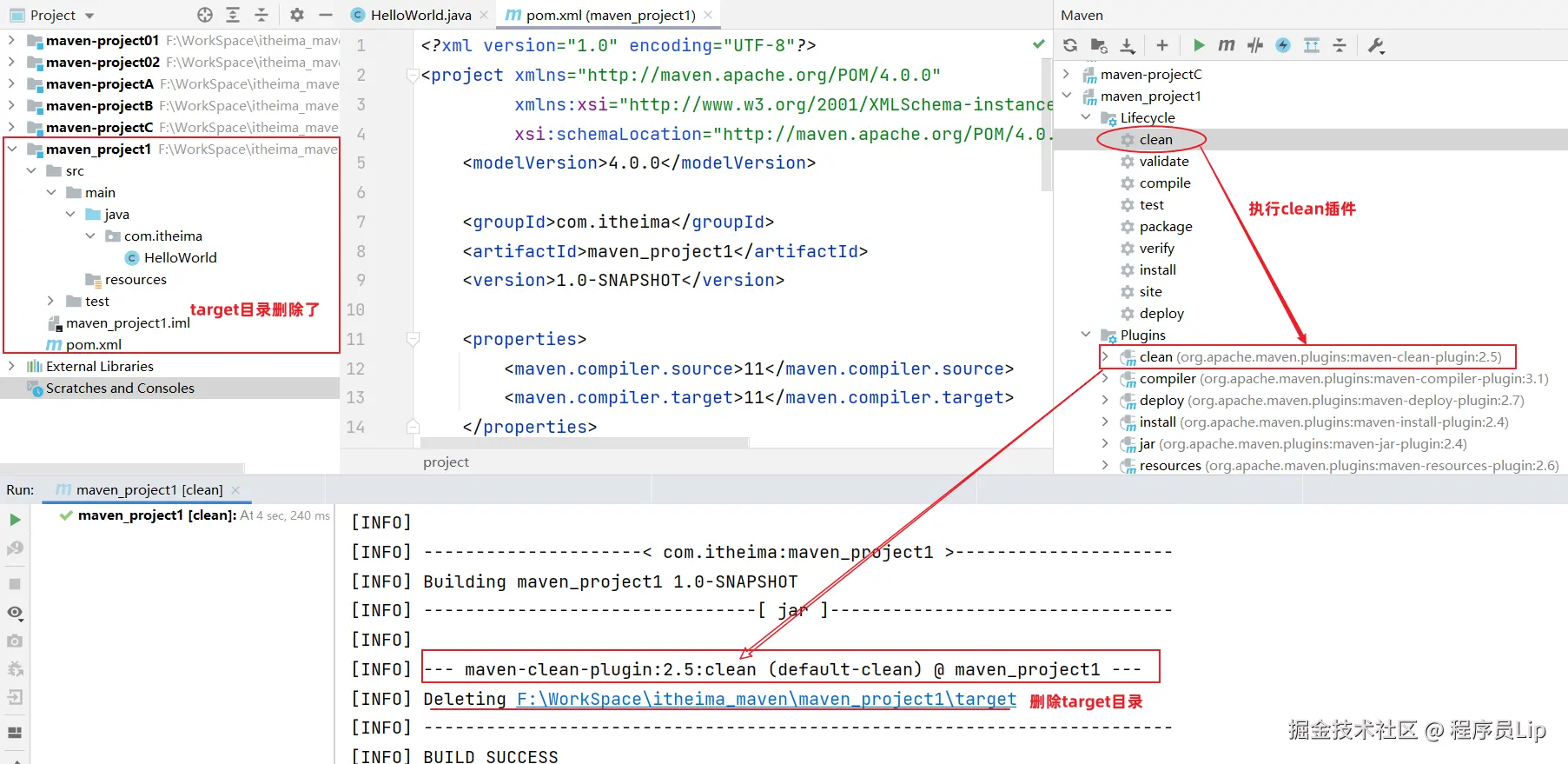The width and height of the screenshot is (1568, 764).
Task: Collapse all in Maven tool window
Action: [1340, 45]
